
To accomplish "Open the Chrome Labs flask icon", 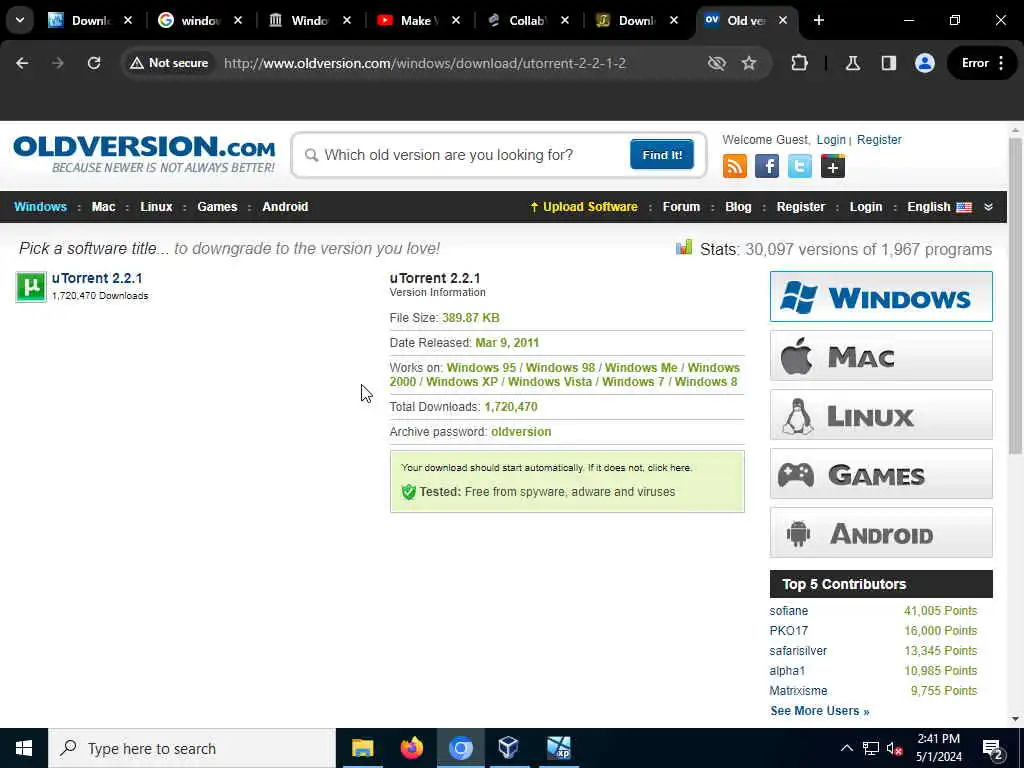I will pos(852,63).
